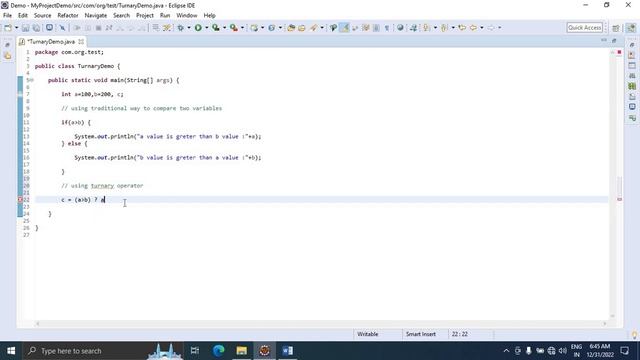
Task: Click the Package Explorer icon on left trim
Action: click(x=8, y=56)
